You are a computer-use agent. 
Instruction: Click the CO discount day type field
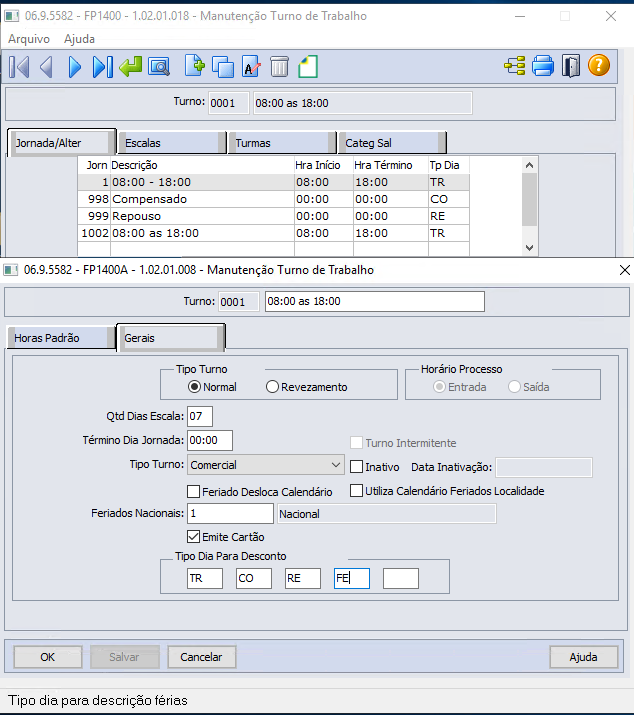(254, 578)
